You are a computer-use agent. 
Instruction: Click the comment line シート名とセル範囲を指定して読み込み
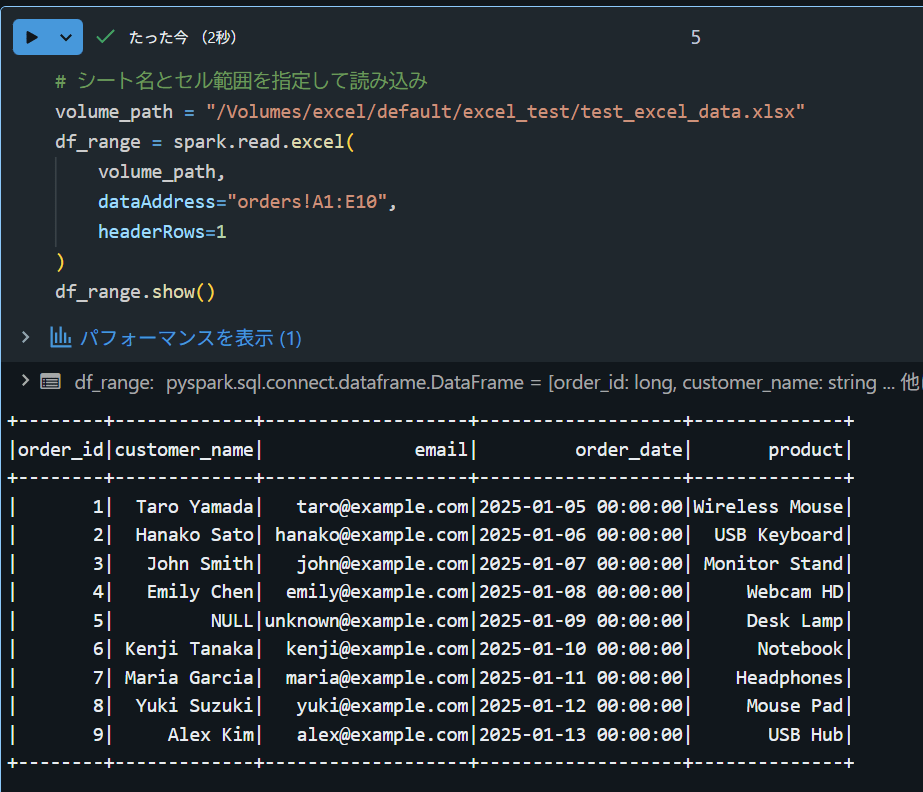coord(241,81)
